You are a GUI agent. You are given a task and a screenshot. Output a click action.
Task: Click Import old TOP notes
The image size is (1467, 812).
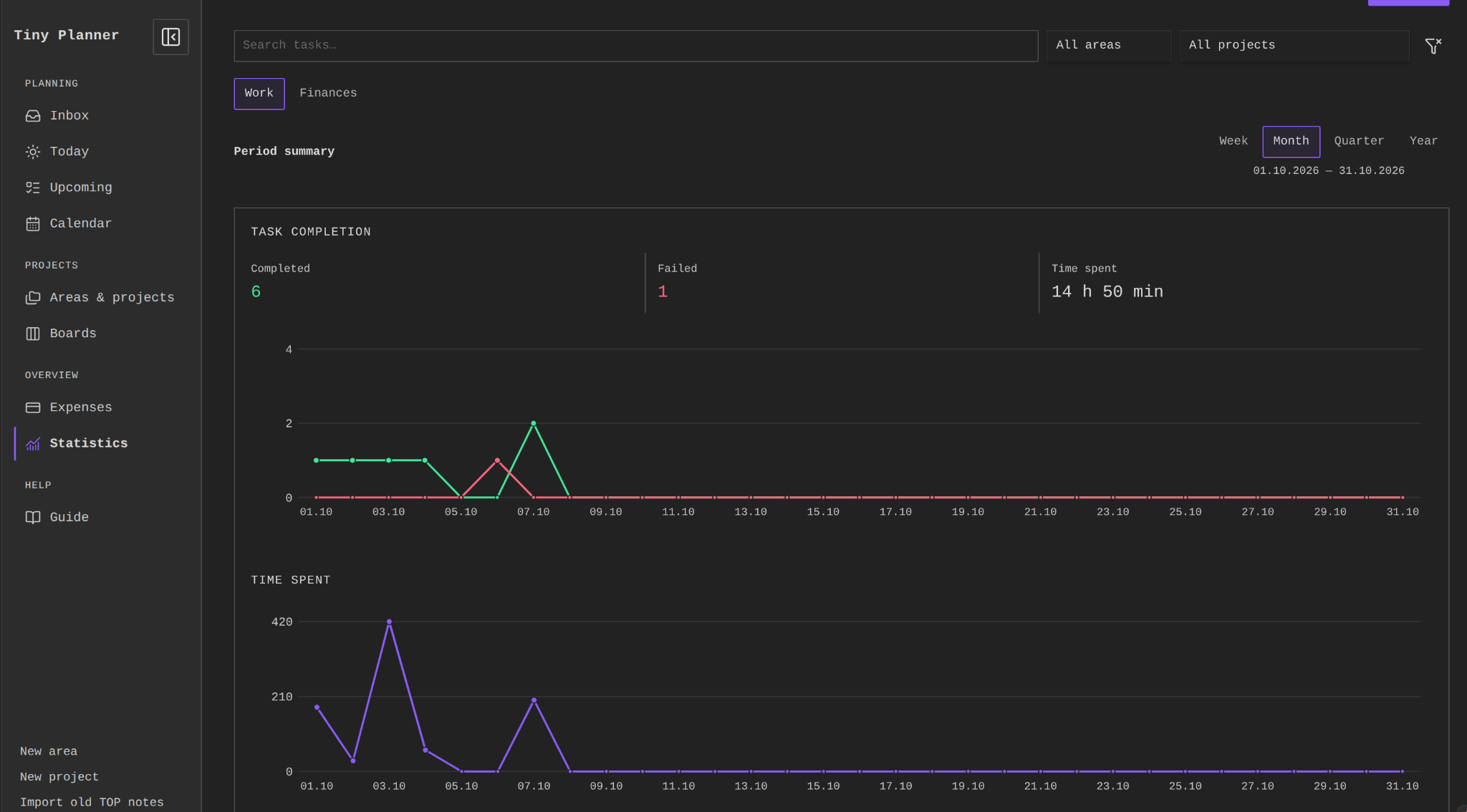coord(92,803)
